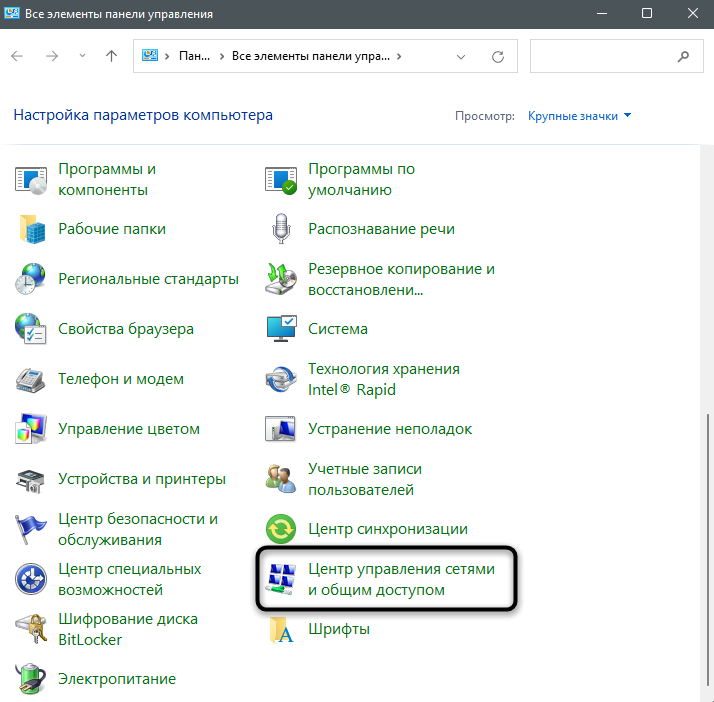This screenshot has height=702, width=714.
Task: Open Центр управления сетями и общим доступом
Action: tap(401, 579)
